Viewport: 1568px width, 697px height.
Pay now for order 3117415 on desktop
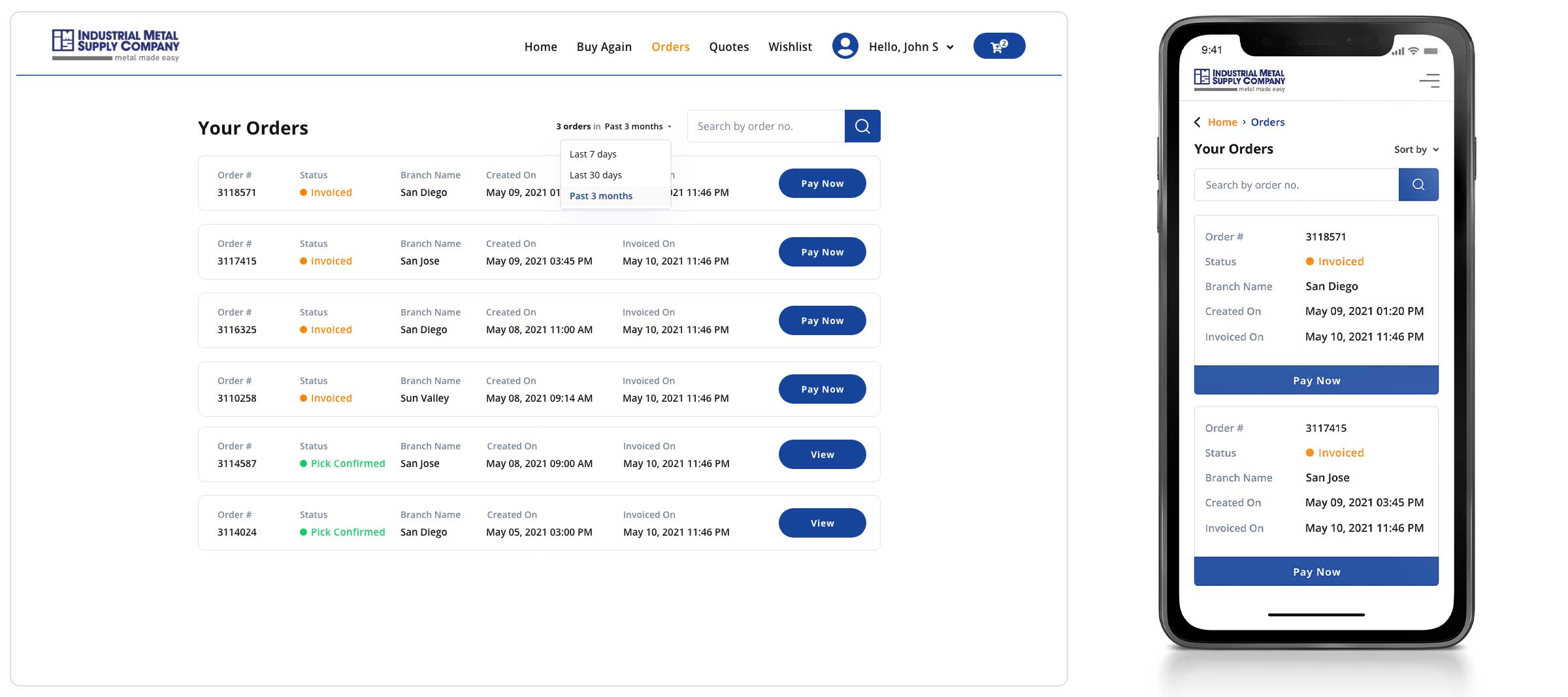(x=822, y=252)
